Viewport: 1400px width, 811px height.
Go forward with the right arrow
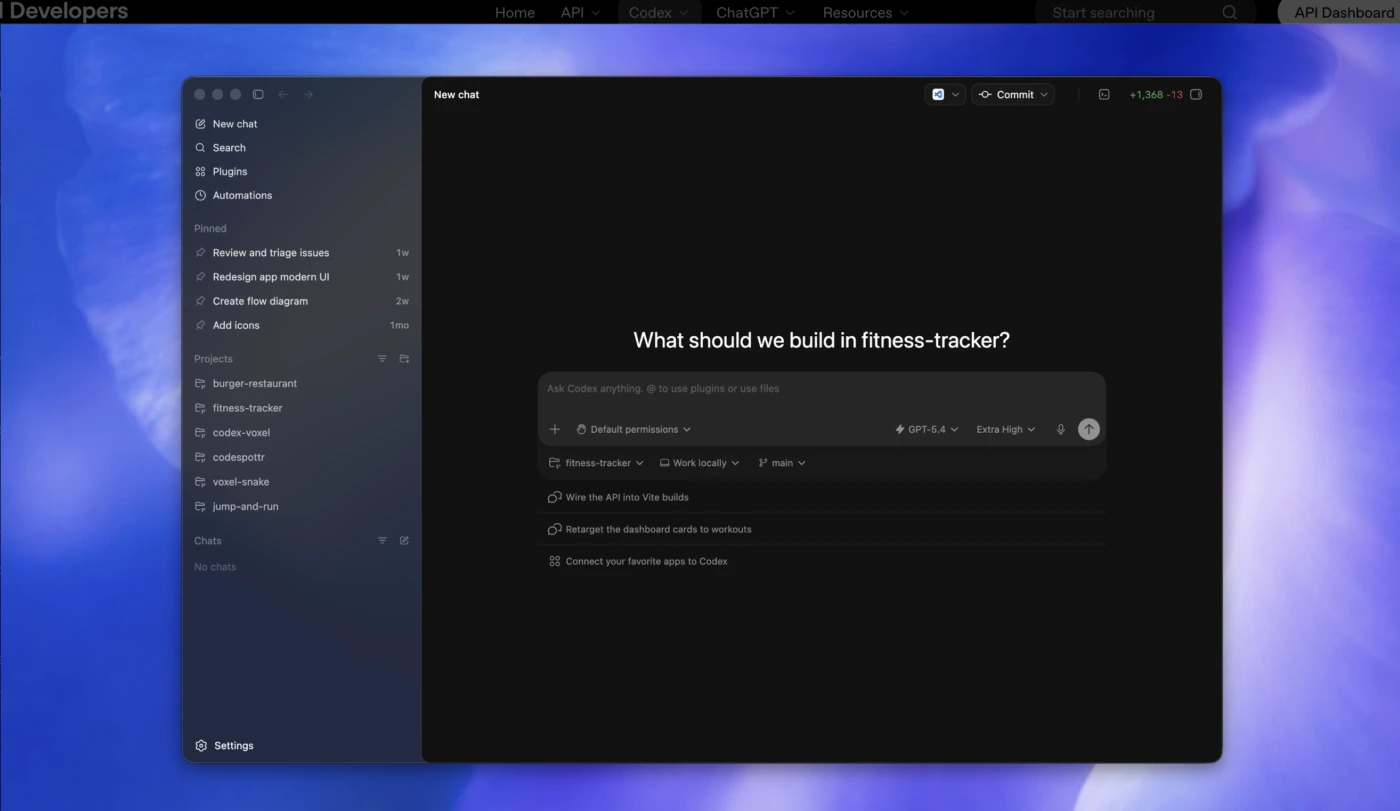coord(308,94)
